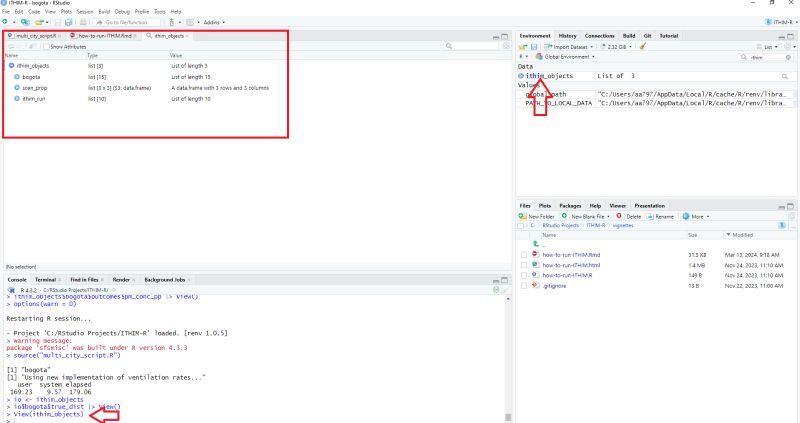
Task: Click the R logo in console header
Action: [11, 290]
